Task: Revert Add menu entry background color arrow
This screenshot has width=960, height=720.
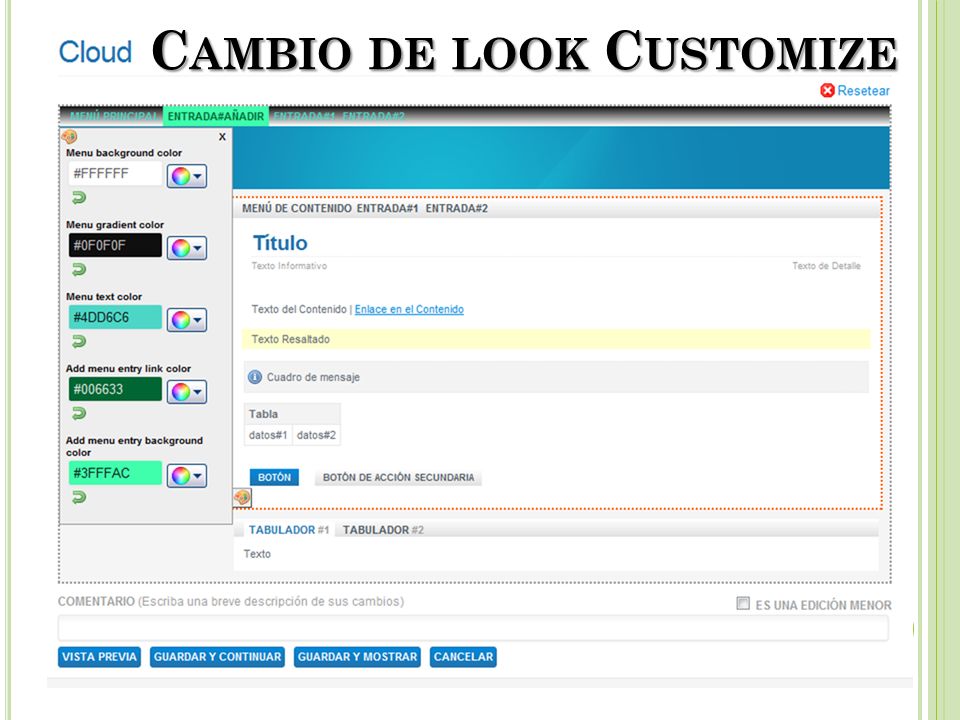Action: coord(79,497)
